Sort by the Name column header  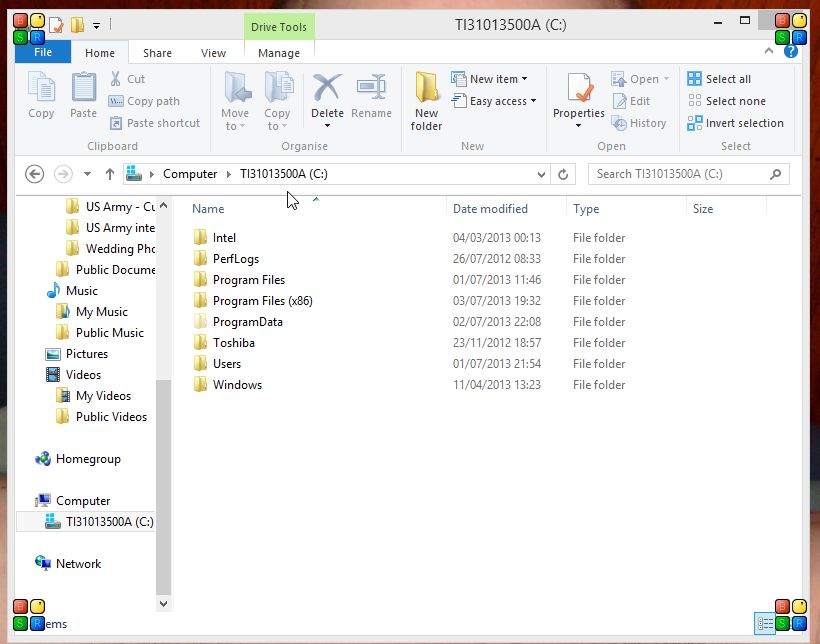[208, 209]
